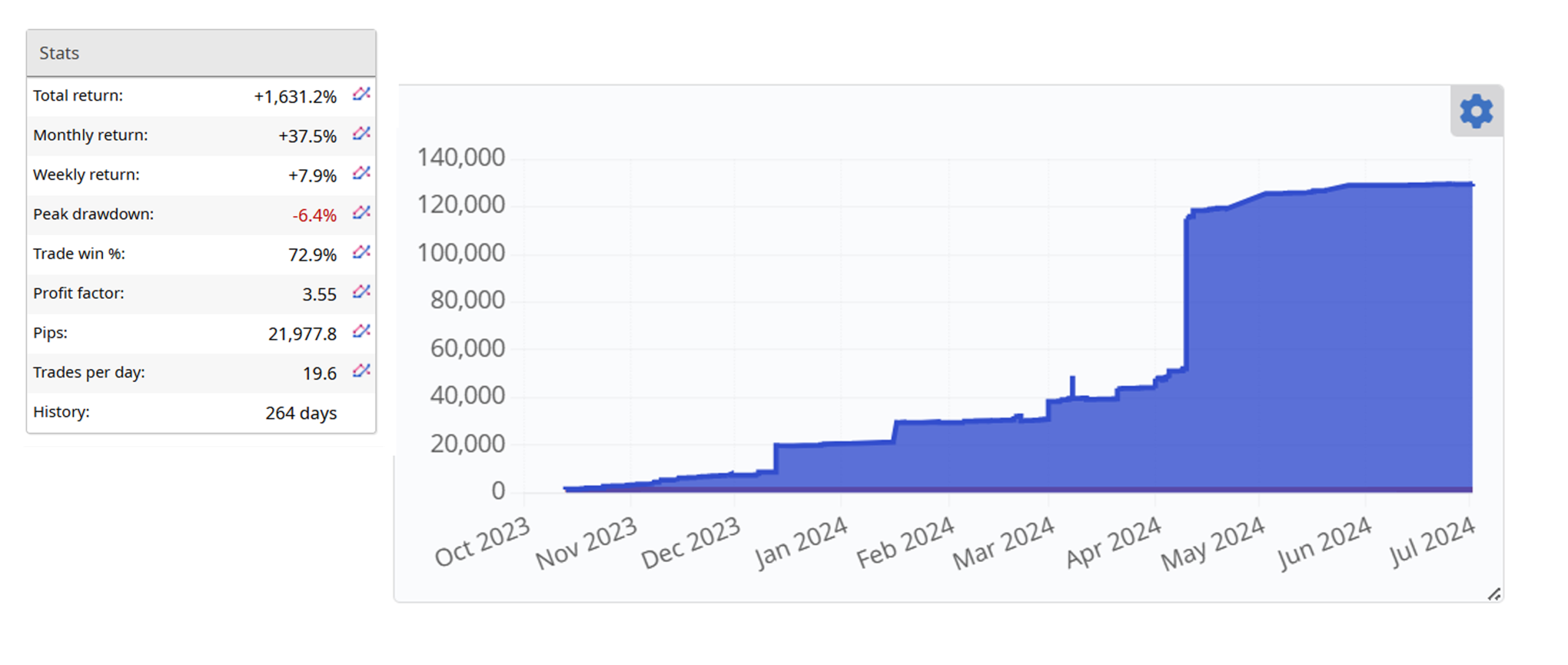1568x665 pixels.
Task: Click the chart resize handle corner
Action: coord(1494,594)
